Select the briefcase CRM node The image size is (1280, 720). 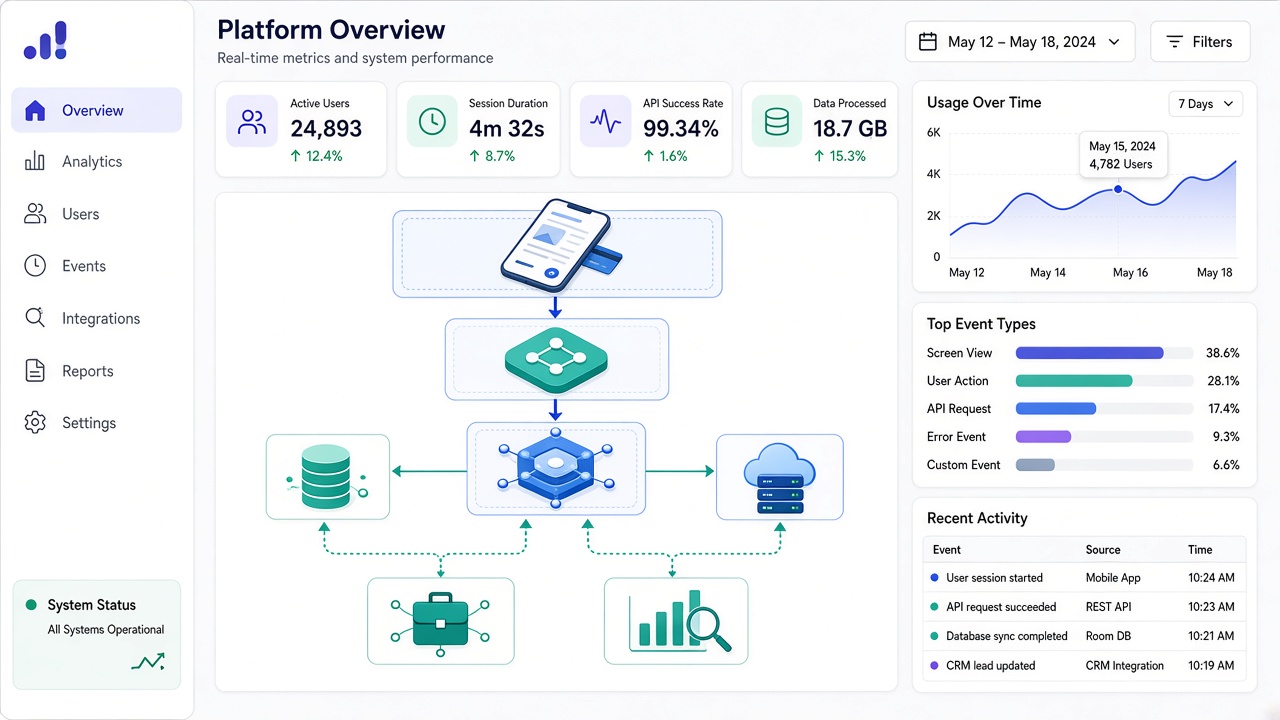tap(441, 621)
